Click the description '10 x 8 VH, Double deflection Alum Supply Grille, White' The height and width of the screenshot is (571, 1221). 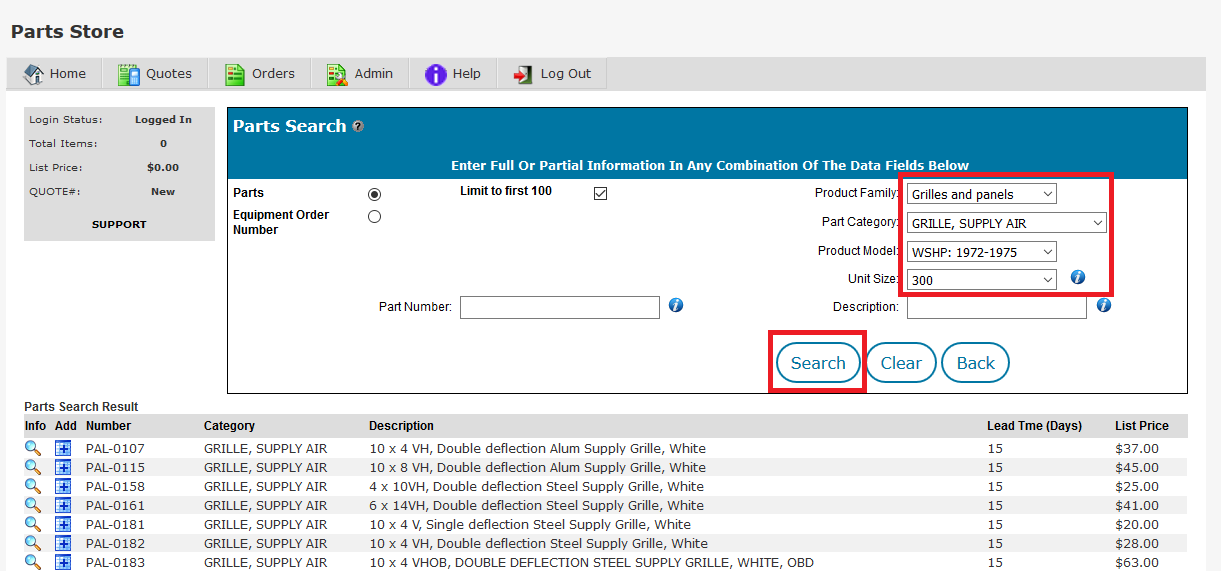[x=537, y=468]
